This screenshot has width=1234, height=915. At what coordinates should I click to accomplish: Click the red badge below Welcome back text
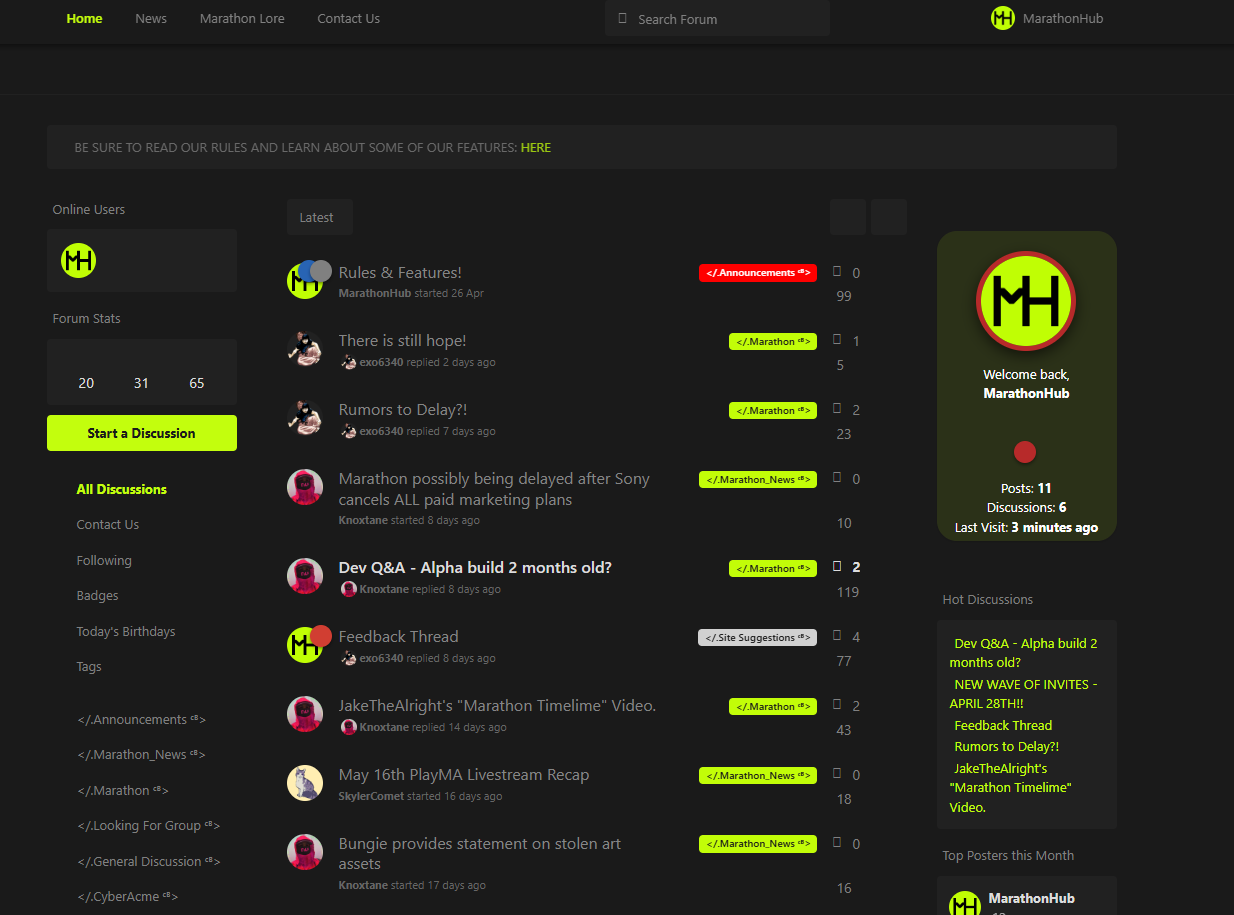click(1024, 452)
